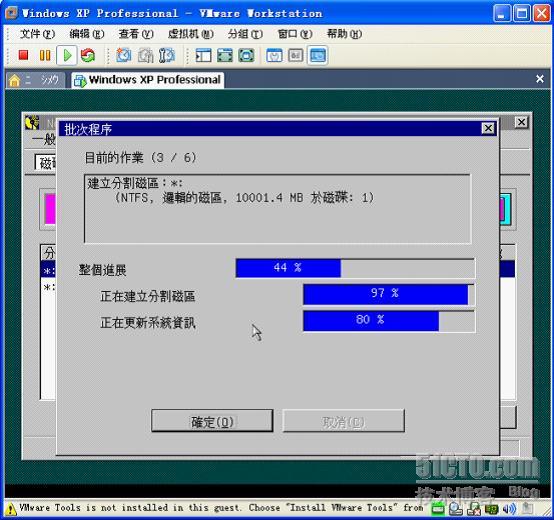The image size is (554, 520).
Task: Open the 文件 (F) menu
Action: [x=37, y=34]
